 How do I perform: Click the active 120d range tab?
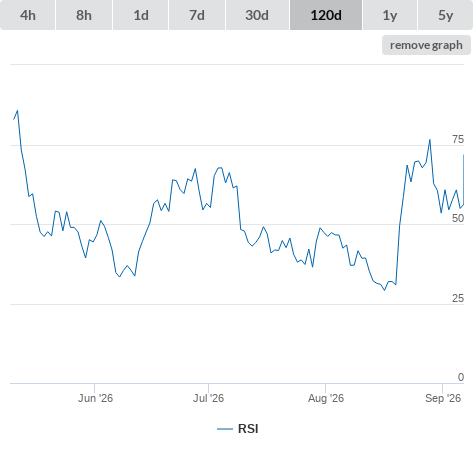[x=326, y=15]
